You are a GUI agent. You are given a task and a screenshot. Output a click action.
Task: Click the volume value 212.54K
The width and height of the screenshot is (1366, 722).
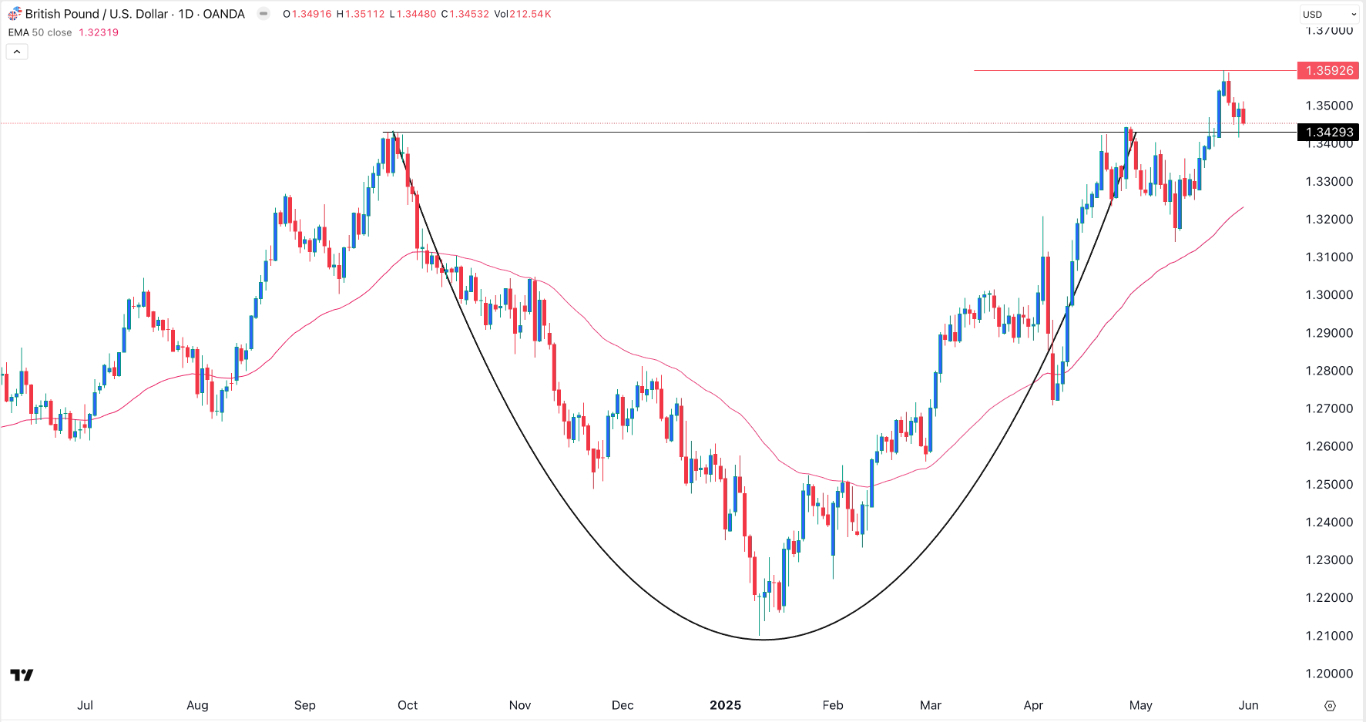(x=532, y=14)
